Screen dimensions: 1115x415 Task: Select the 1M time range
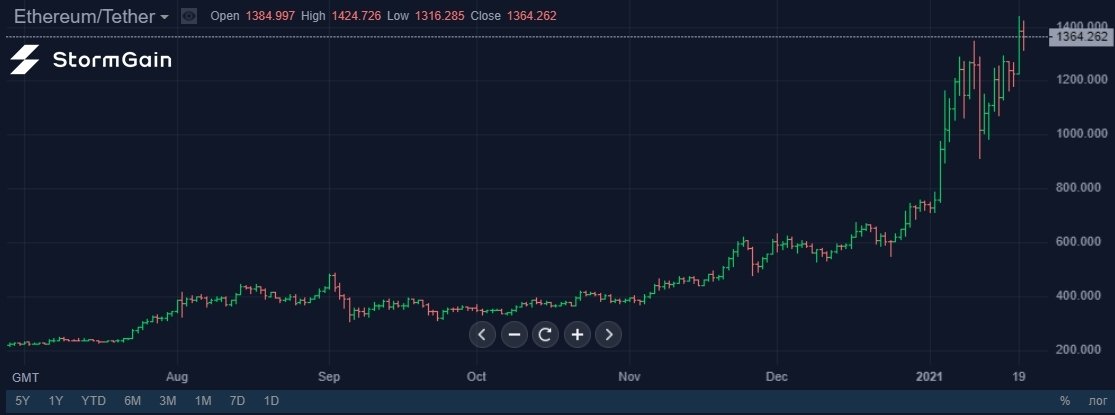203,401
